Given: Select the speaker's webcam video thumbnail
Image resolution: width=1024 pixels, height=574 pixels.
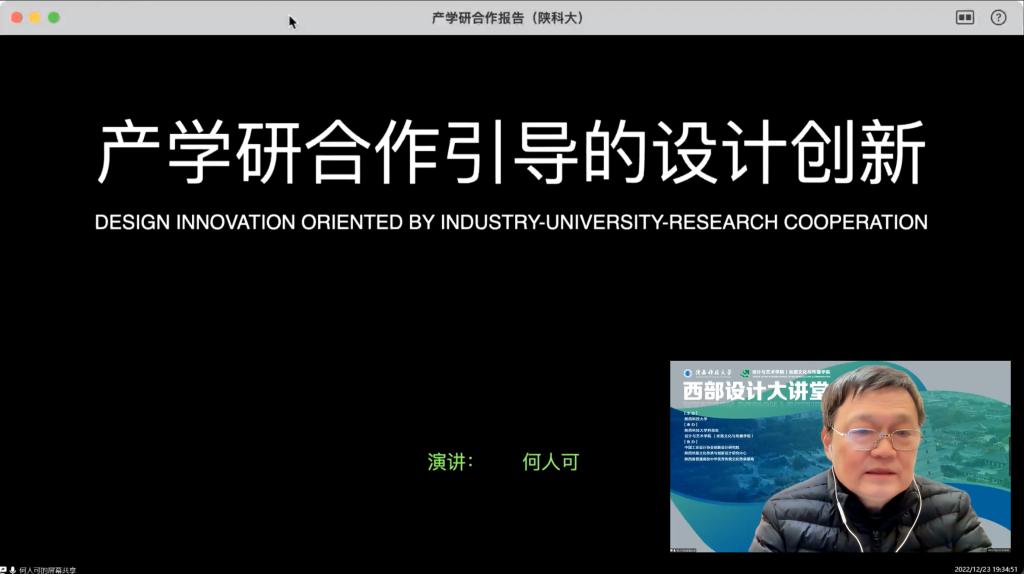Looking at the screenshot, I should click(x=840, y=456).
